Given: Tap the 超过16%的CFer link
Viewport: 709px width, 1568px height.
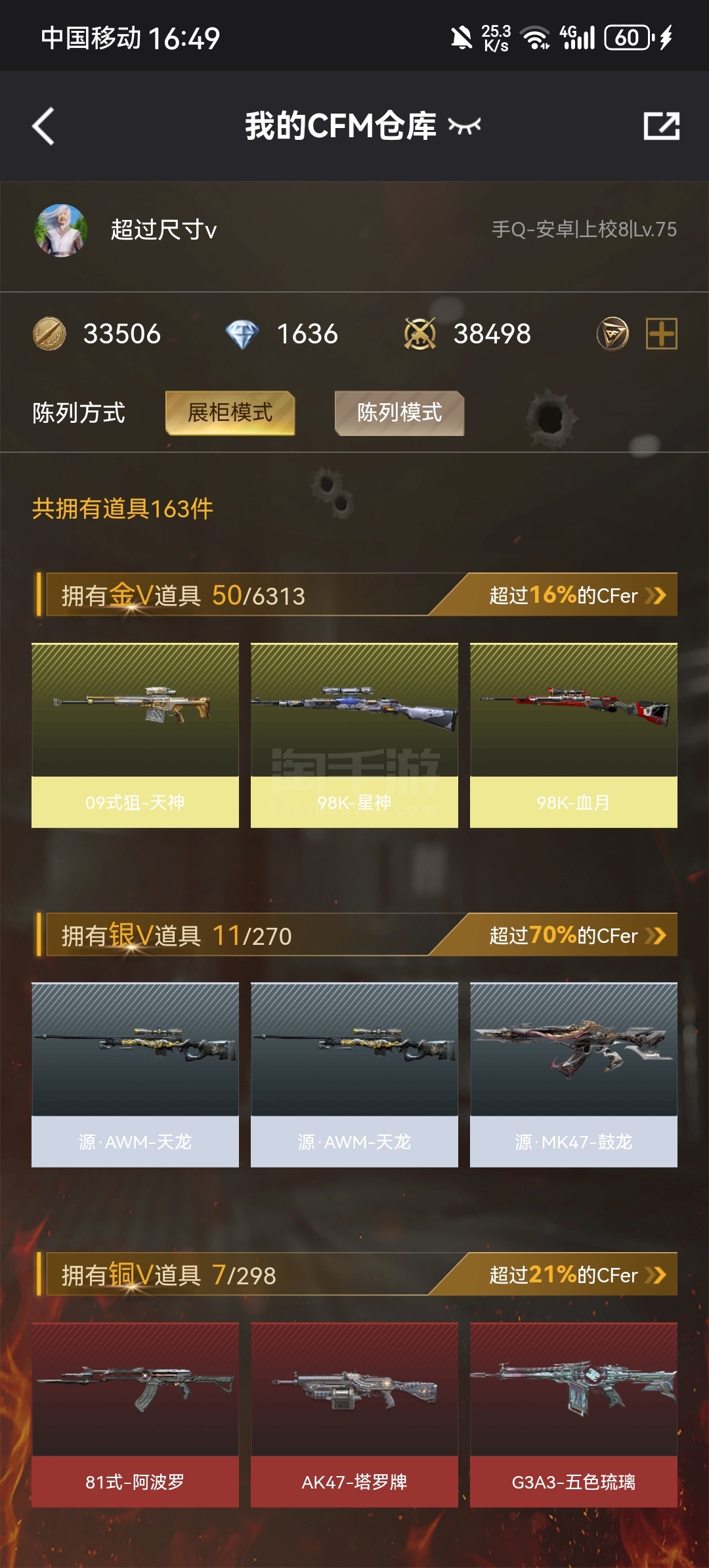Looking at the screenshot, I should click(563, 595).
